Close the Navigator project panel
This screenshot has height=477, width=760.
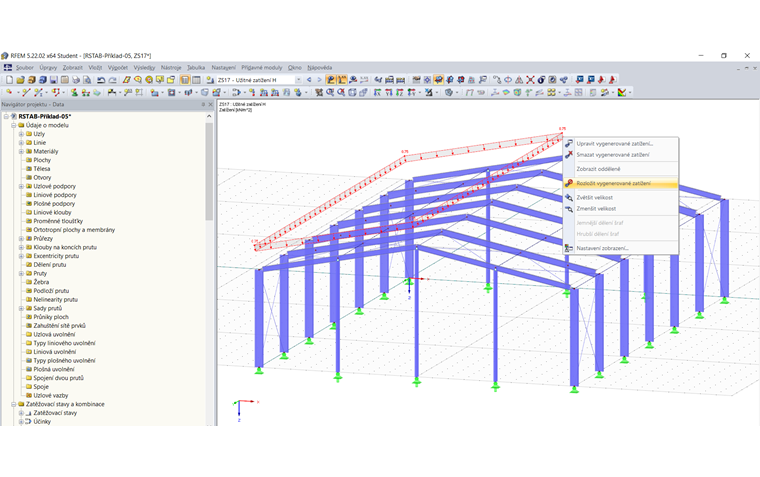click(x=210, y=104)
